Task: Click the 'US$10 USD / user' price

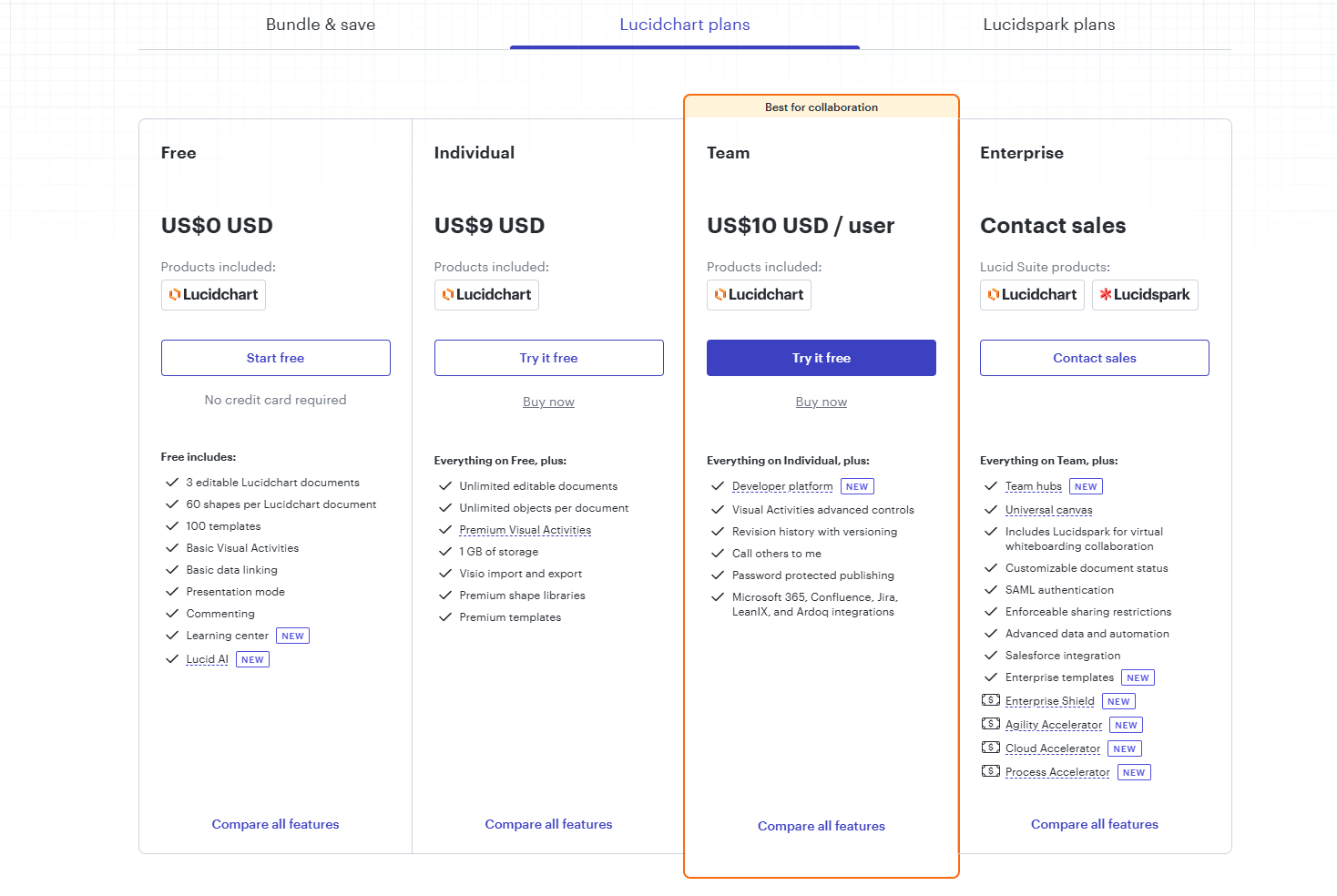Action: click(x=801, y=226)
